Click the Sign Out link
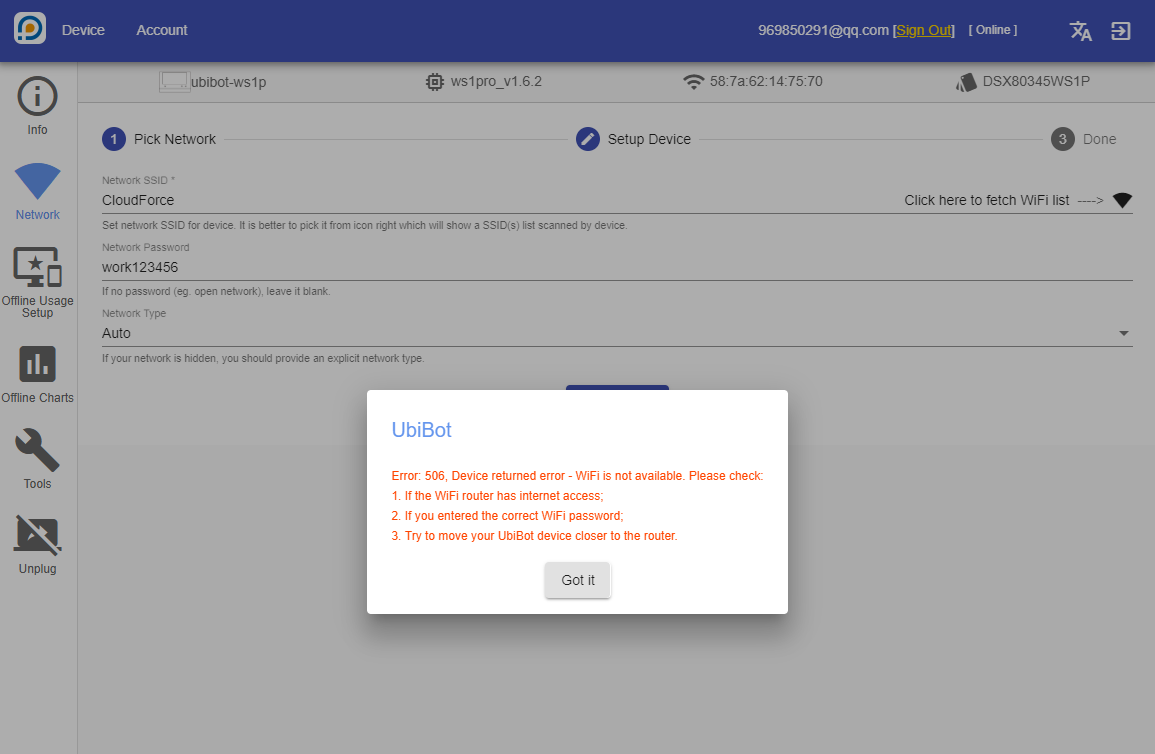The width and height of the screenshot is (1155, 754). pyautogui.click(x=924, y=30)
